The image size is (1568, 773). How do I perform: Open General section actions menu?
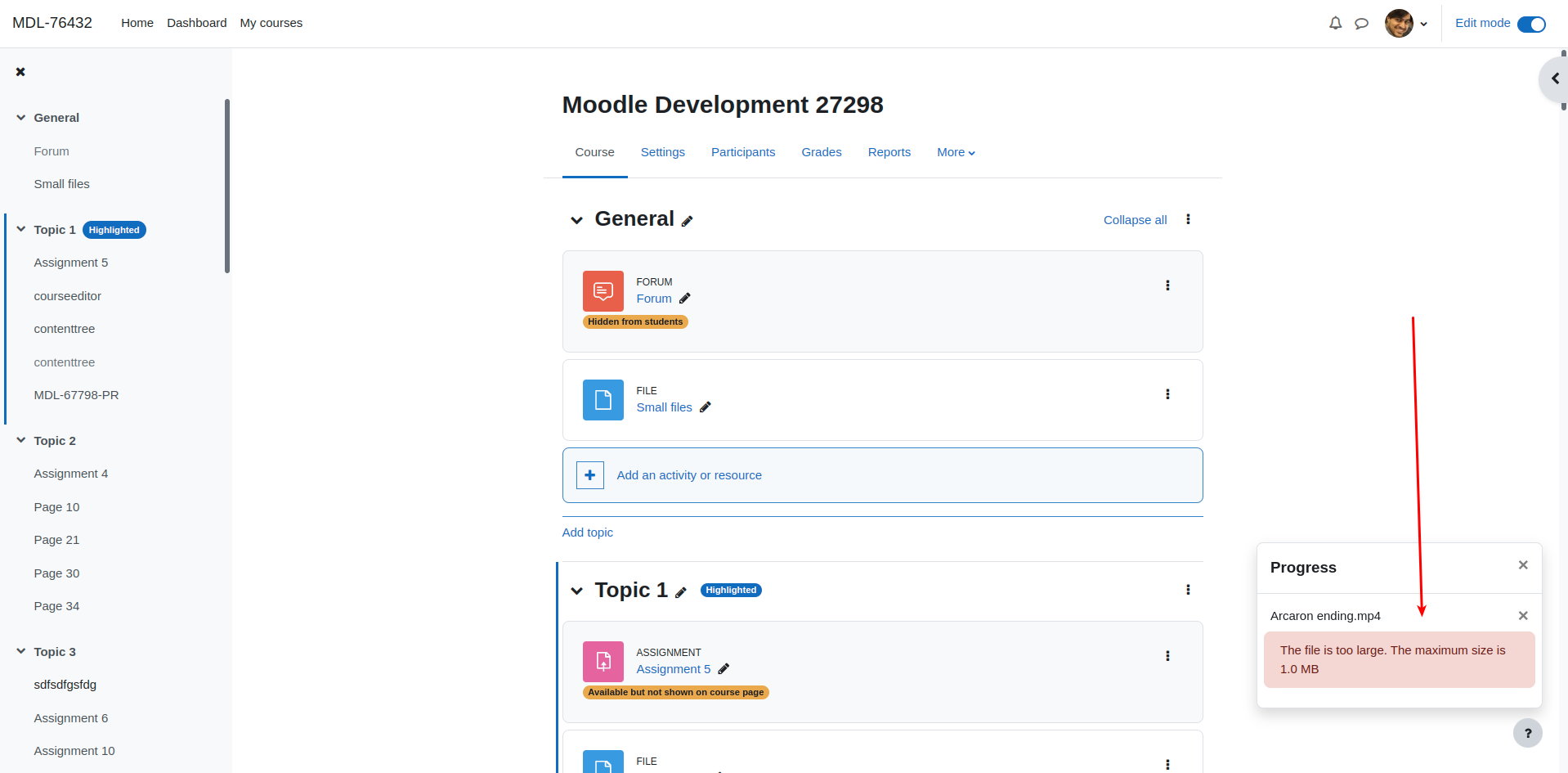click(x=1188, y=219)
